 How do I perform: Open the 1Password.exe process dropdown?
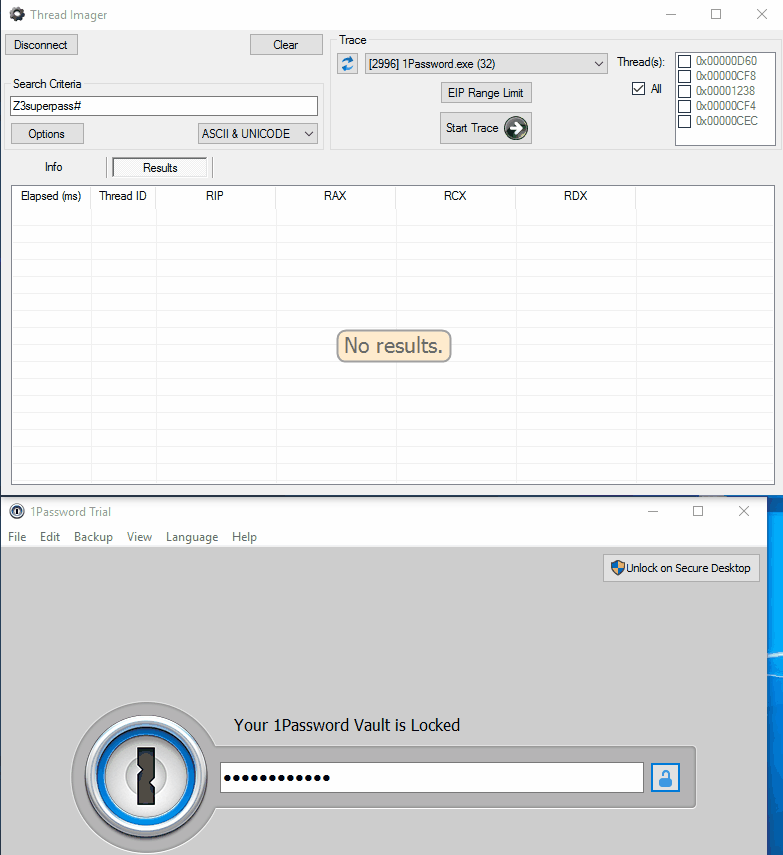point(486,64)
